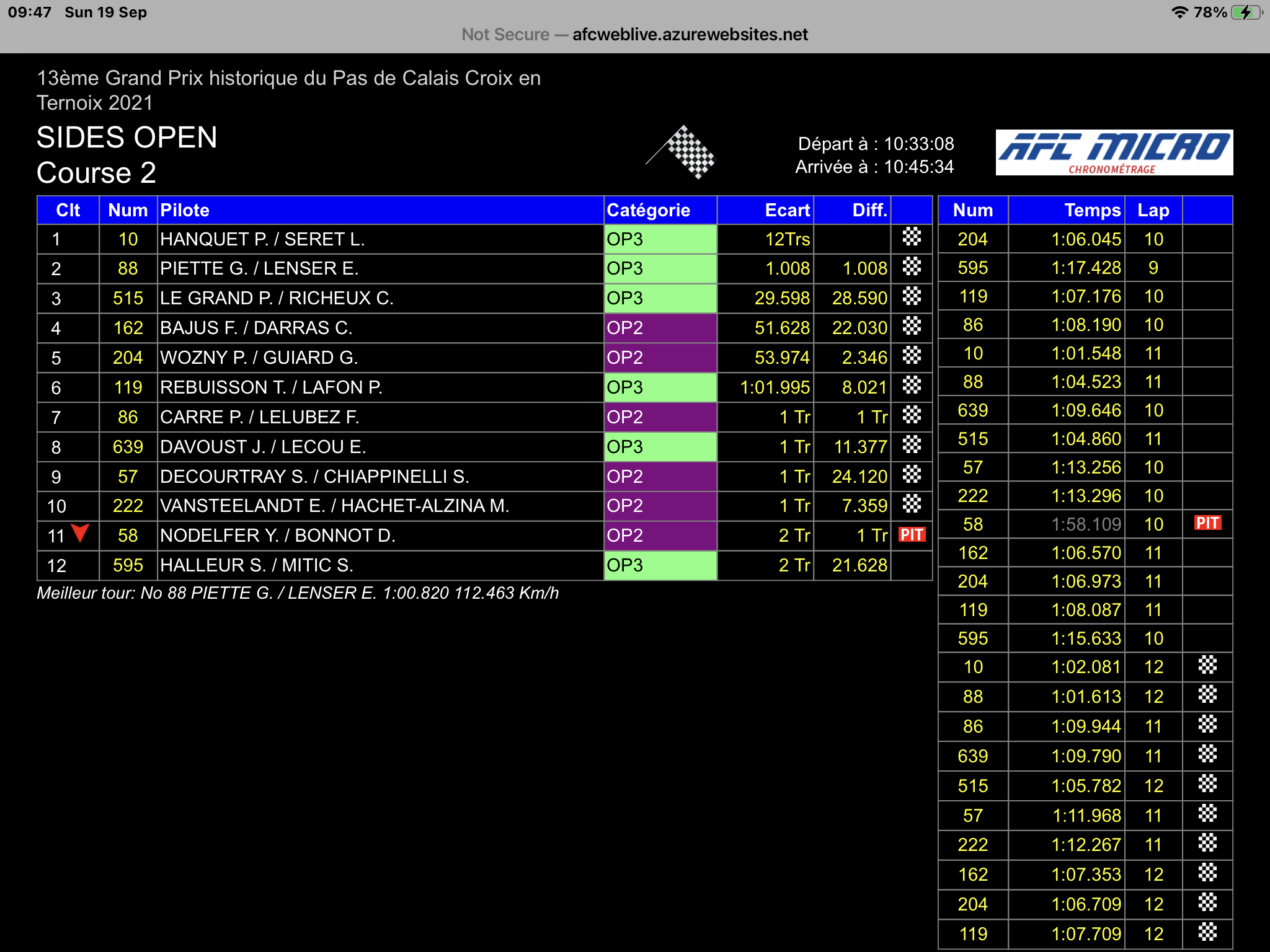Click the flag icon beside lap time 1:07.709
This screenshot has height=952, width=1270.
pos(1207,932)
